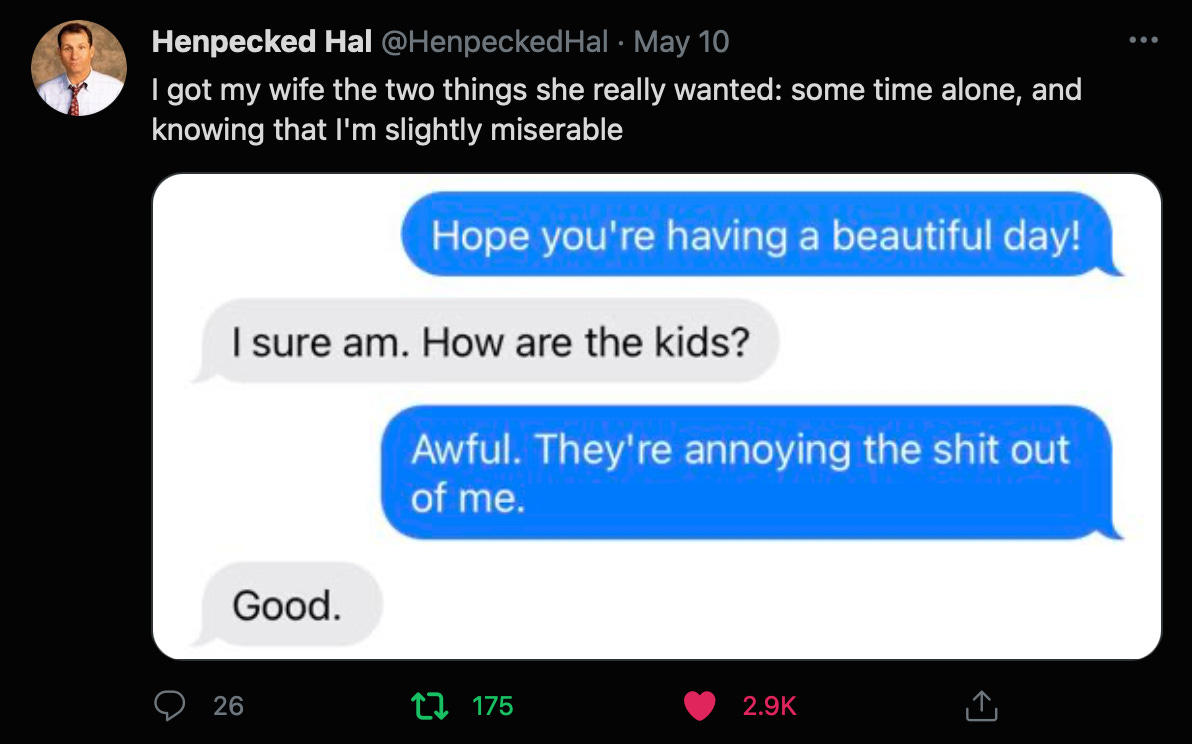
Task: Open the three-dot more options menu
Action: [1142, 41]
